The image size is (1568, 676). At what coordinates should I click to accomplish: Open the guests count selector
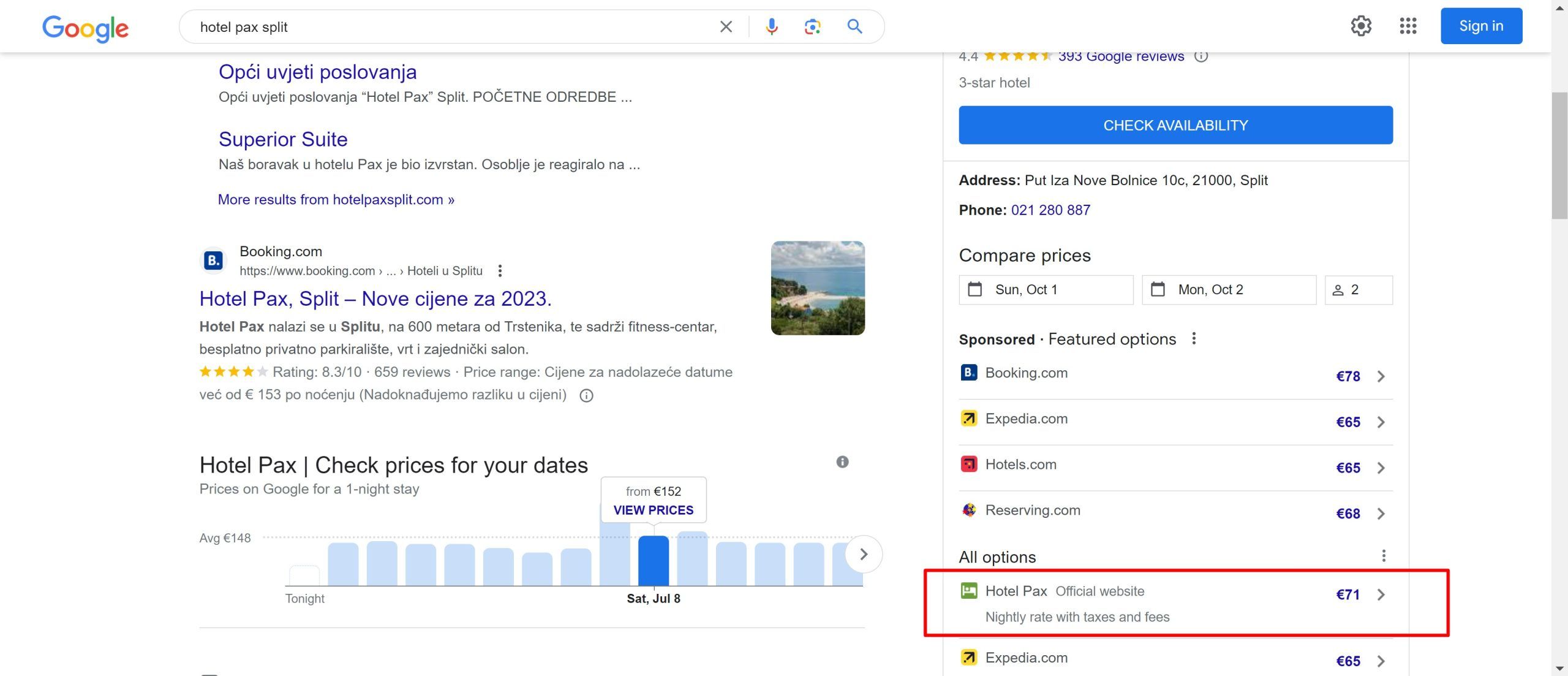pos(1358,290)
